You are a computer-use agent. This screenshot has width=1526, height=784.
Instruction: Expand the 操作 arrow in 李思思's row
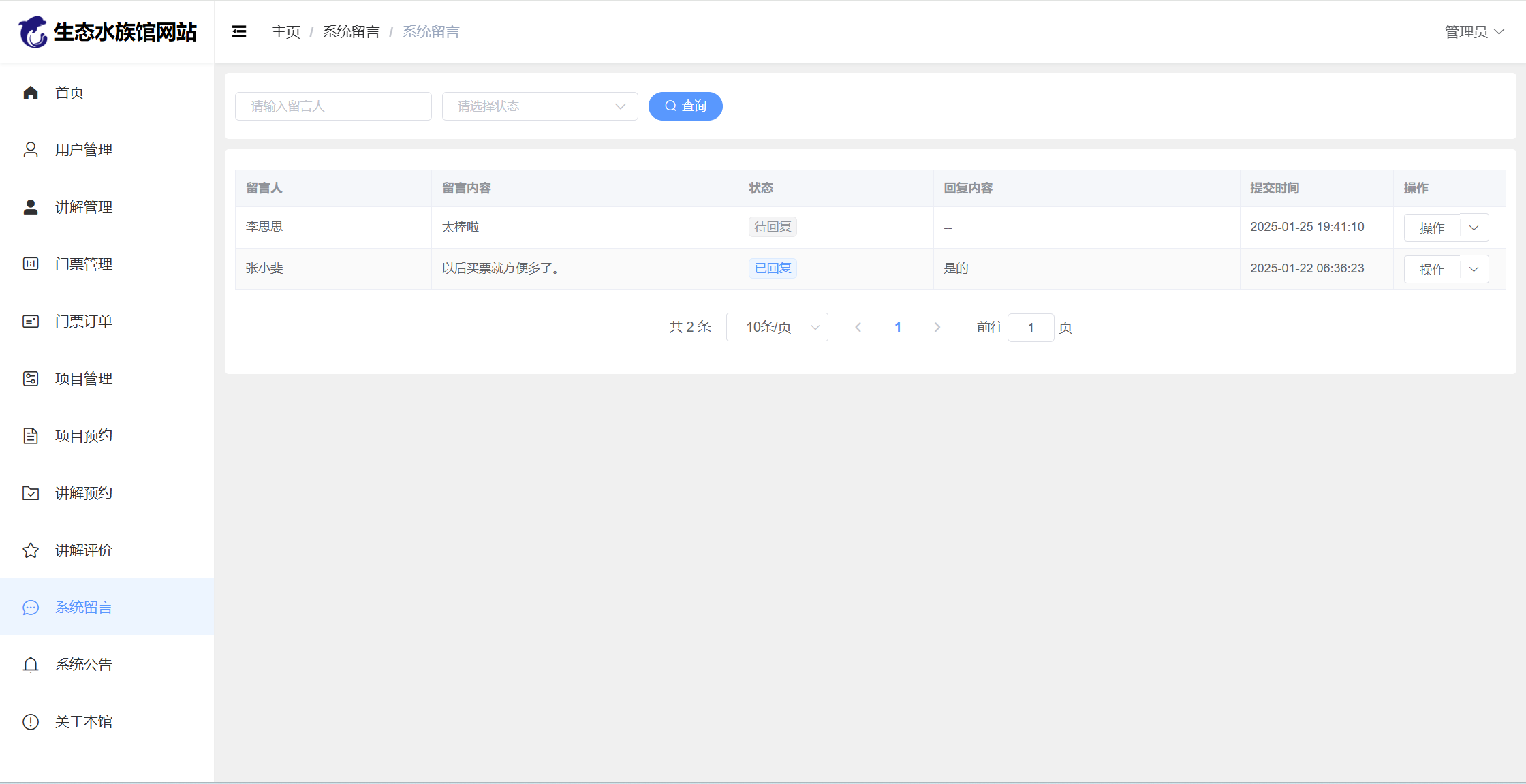point(1474,228)
